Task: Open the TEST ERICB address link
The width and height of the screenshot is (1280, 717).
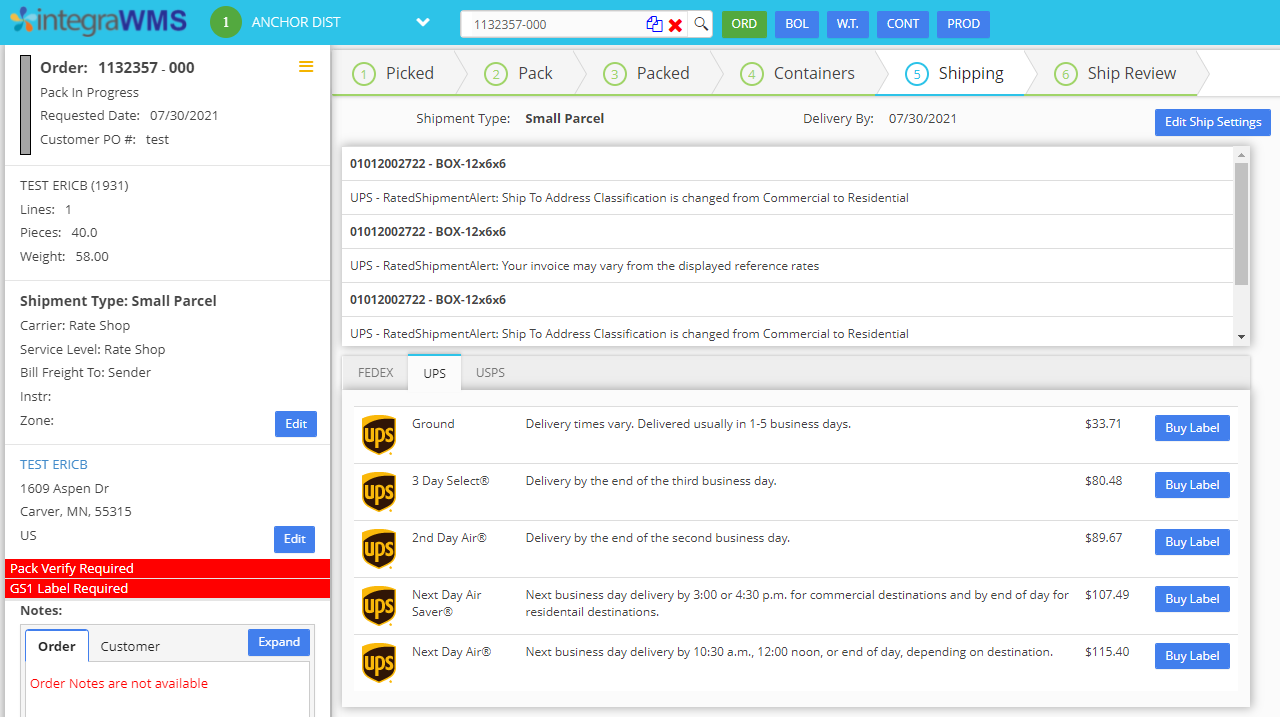Action: coord(54,464)
